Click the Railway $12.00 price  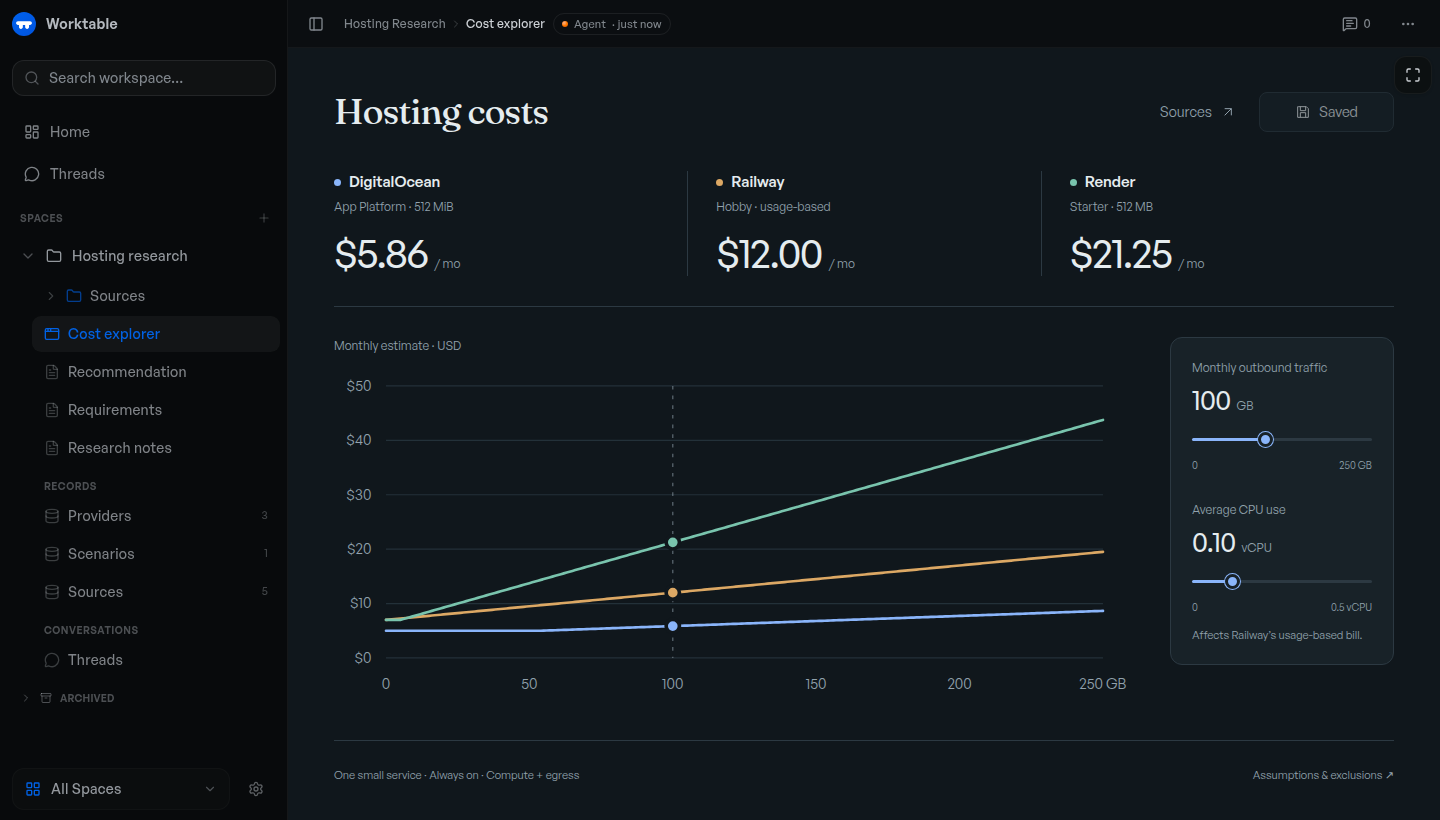[769, 255]
